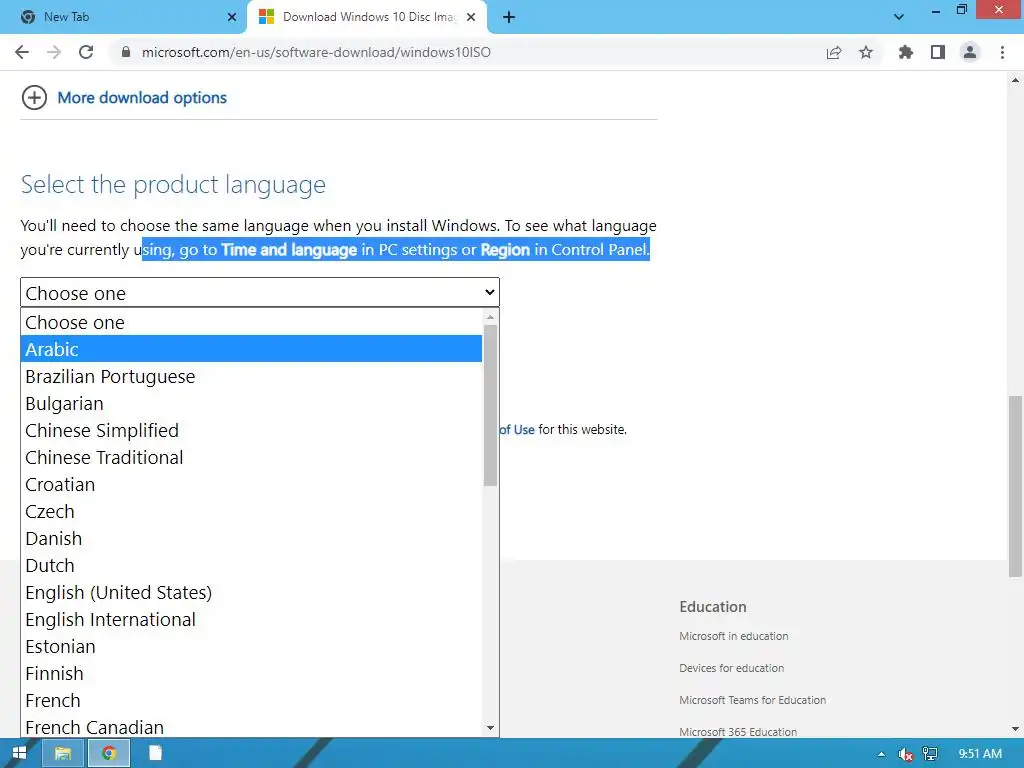Open File Explorer from the taskbar

pyautogui.click(x=63, y=754)
